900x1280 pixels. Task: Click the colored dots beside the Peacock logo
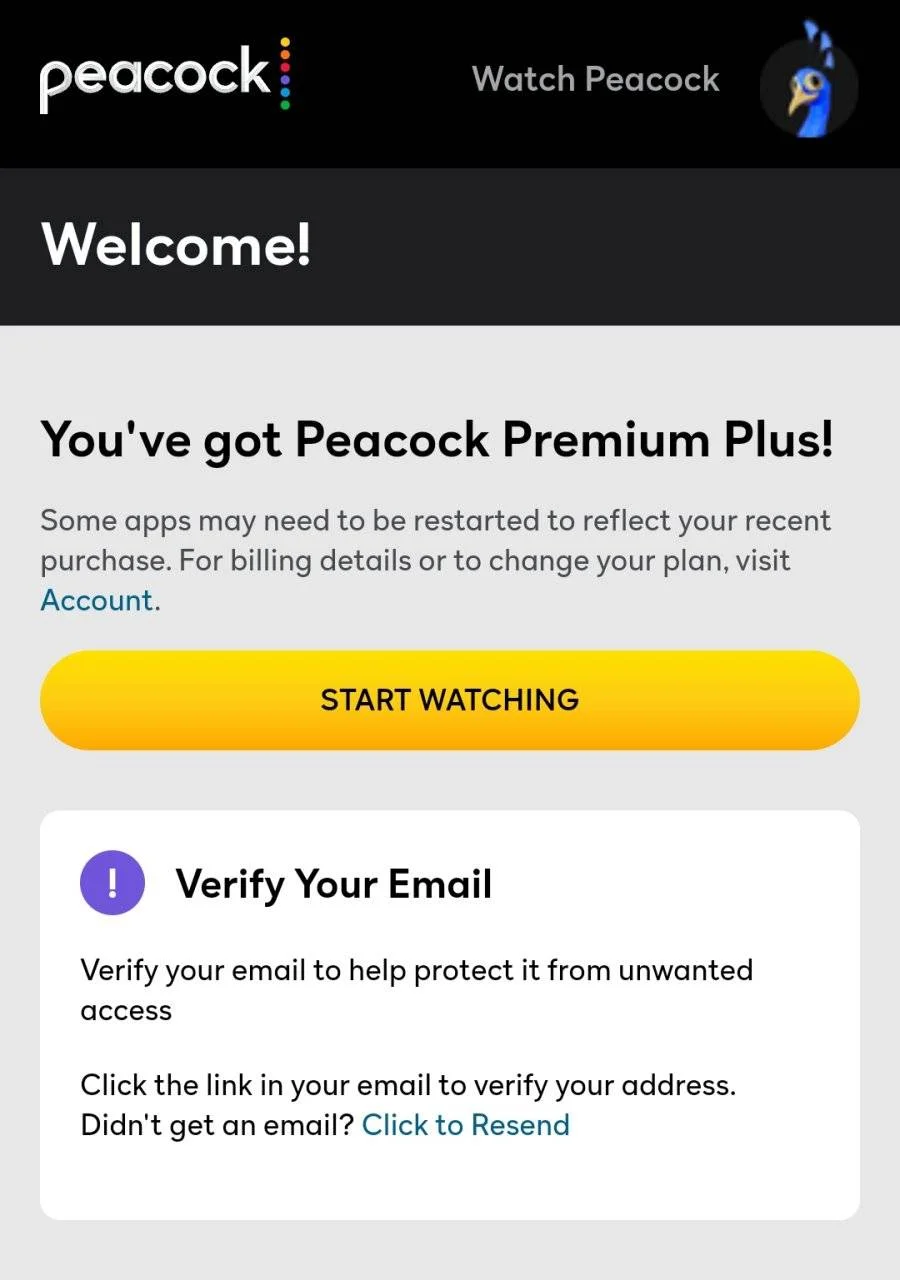pyautogui.click(x=285, y=74)
